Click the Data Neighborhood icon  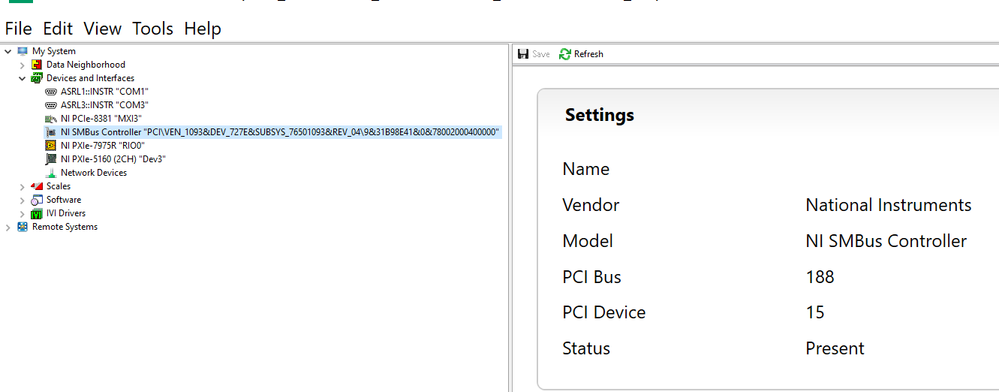coord(36,64)
